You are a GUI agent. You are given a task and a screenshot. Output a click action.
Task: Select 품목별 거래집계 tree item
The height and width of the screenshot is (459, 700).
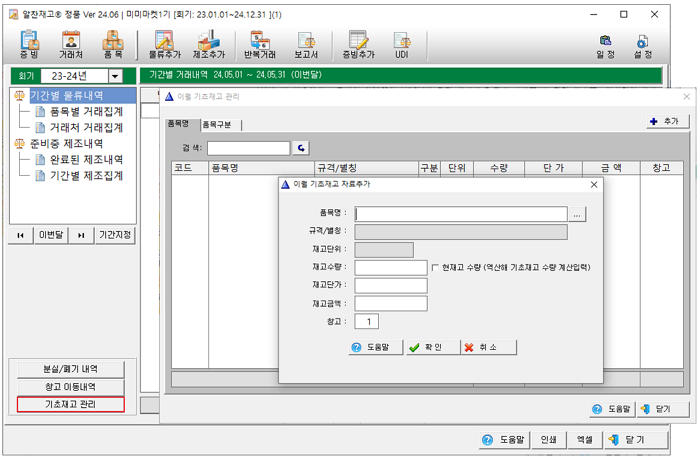pos(86,111)
